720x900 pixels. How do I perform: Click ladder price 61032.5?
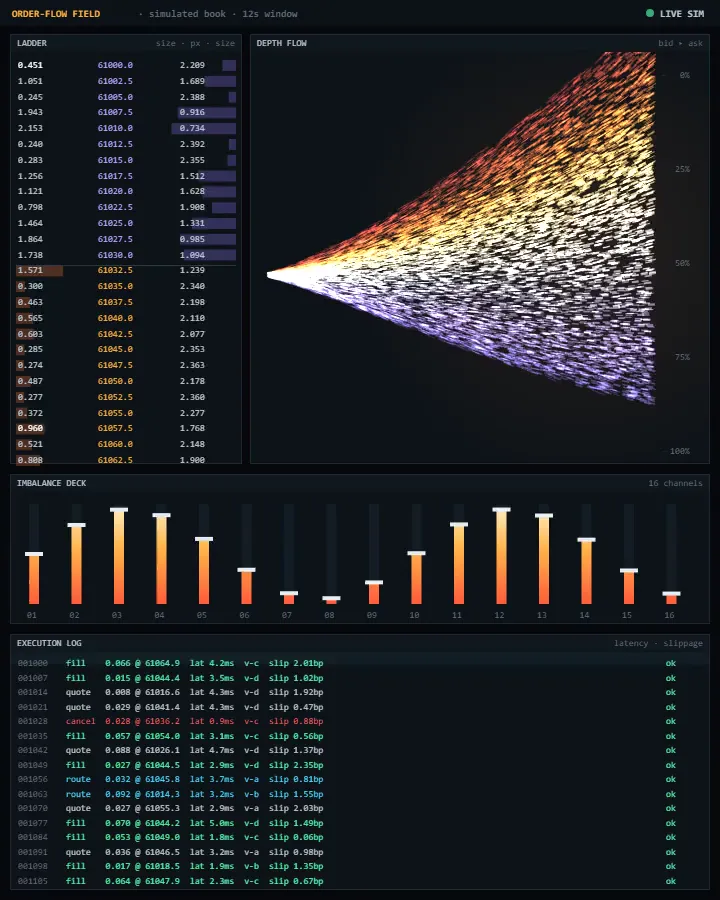pos(115,270)
